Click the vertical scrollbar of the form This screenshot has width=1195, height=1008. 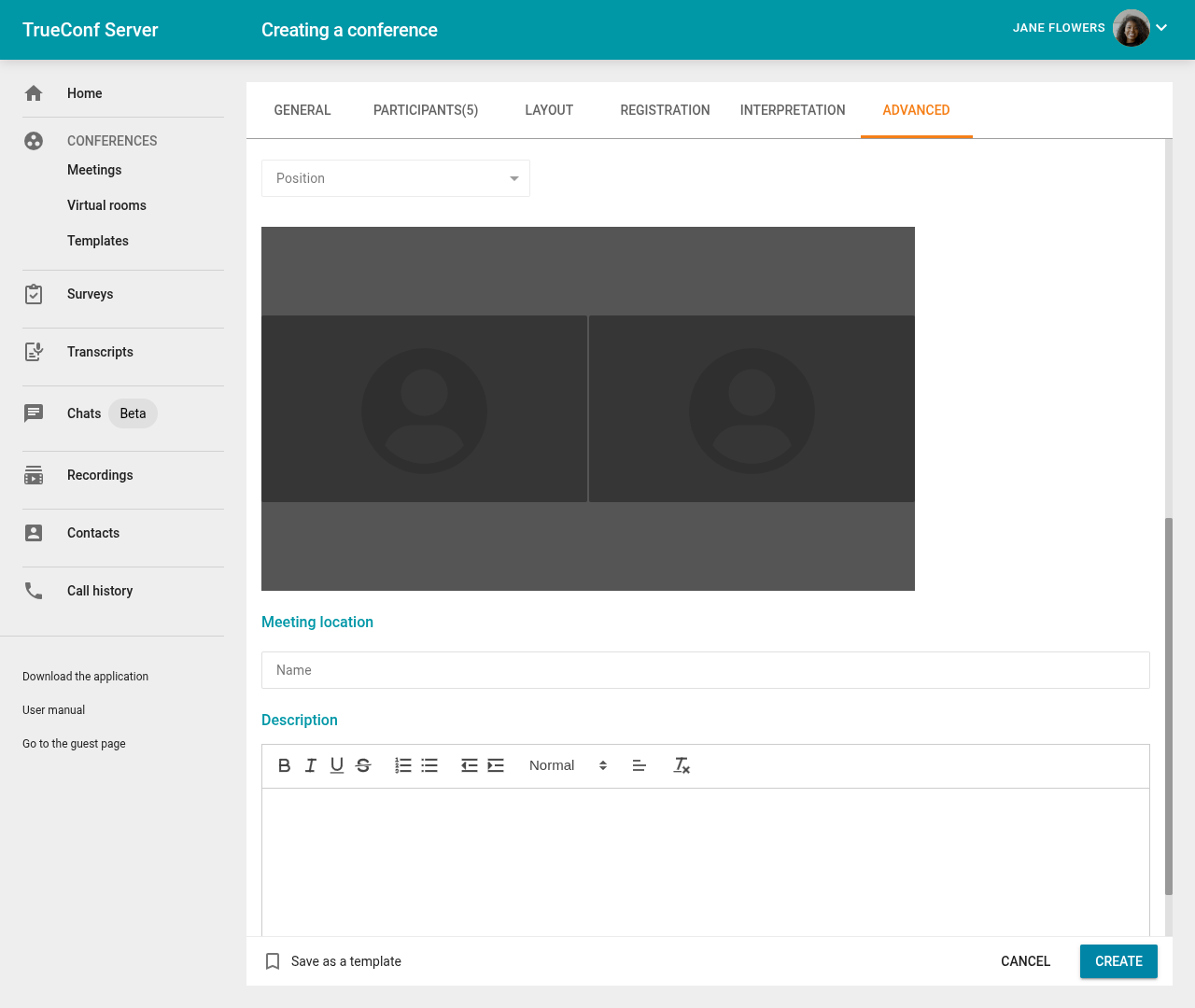coord(1169,706)
